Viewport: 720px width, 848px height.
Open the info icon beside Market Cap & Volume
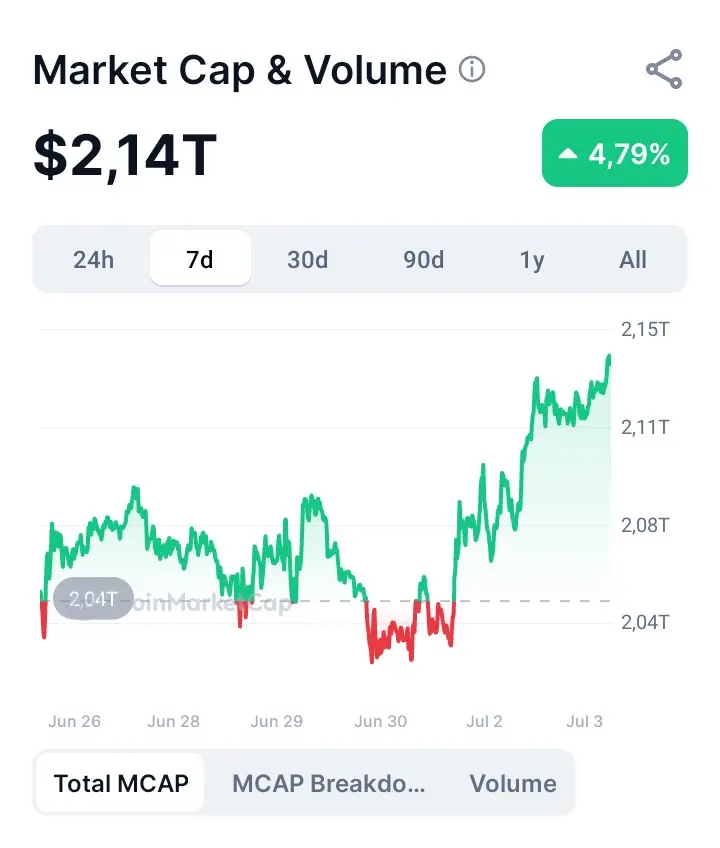coord(472,70)
